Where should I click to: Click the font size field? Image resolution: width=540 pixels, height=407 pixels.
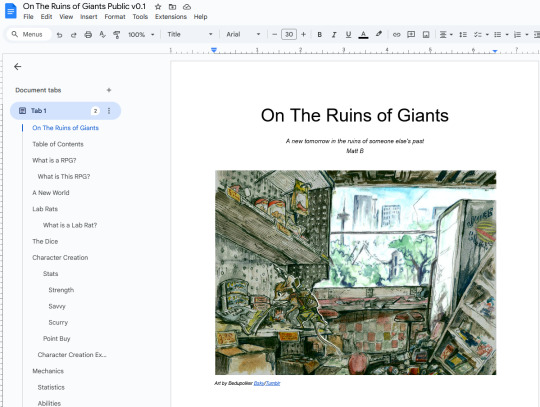click(x=289, y=34)
